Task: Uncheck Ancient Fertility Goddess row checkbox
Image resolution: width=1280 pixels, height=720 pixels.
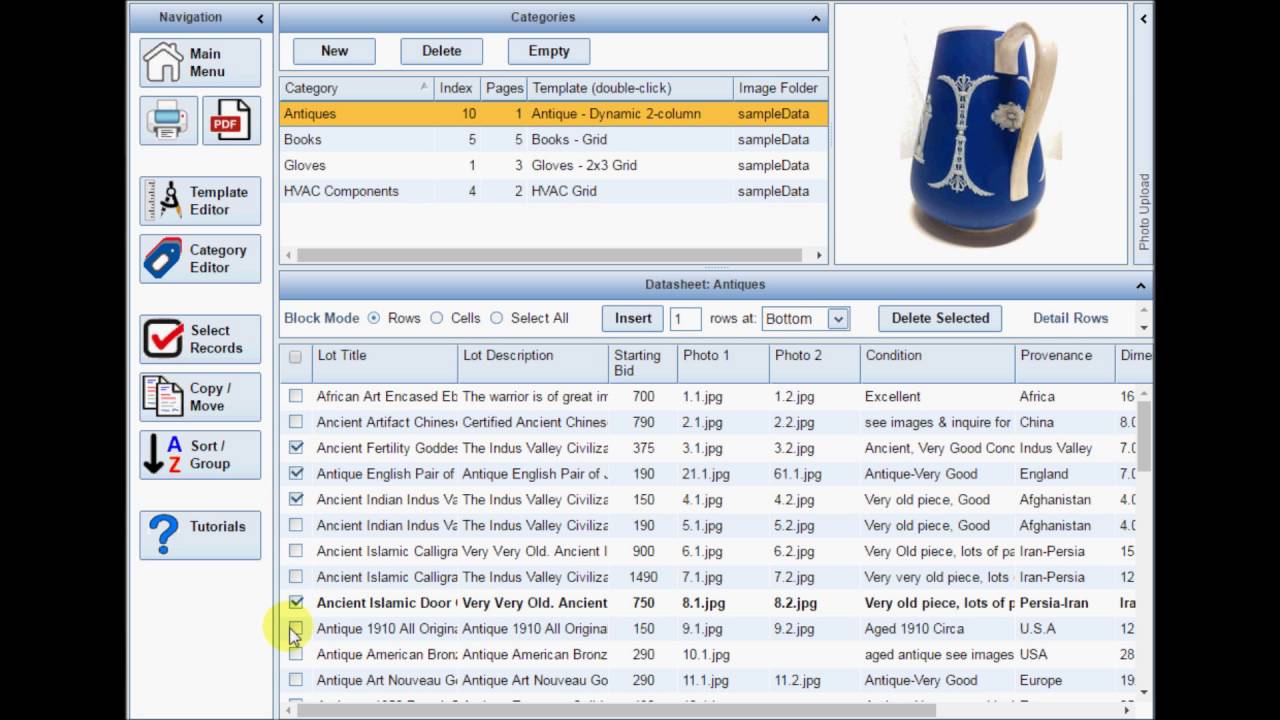Action: (296, 447)
